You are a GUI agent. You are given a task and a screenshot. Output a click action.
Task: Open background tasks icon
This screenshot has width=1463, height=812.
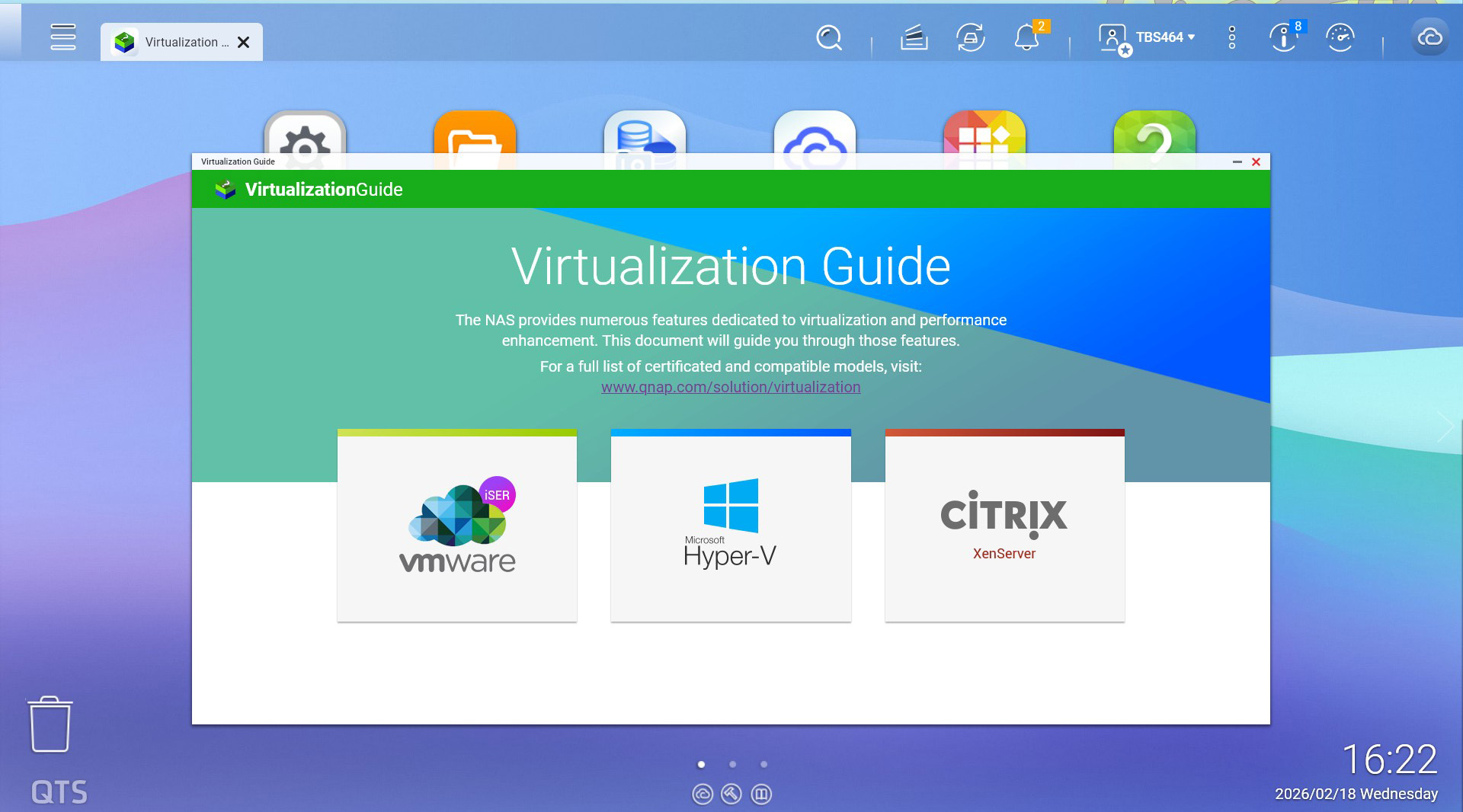[x=914, y=37]
